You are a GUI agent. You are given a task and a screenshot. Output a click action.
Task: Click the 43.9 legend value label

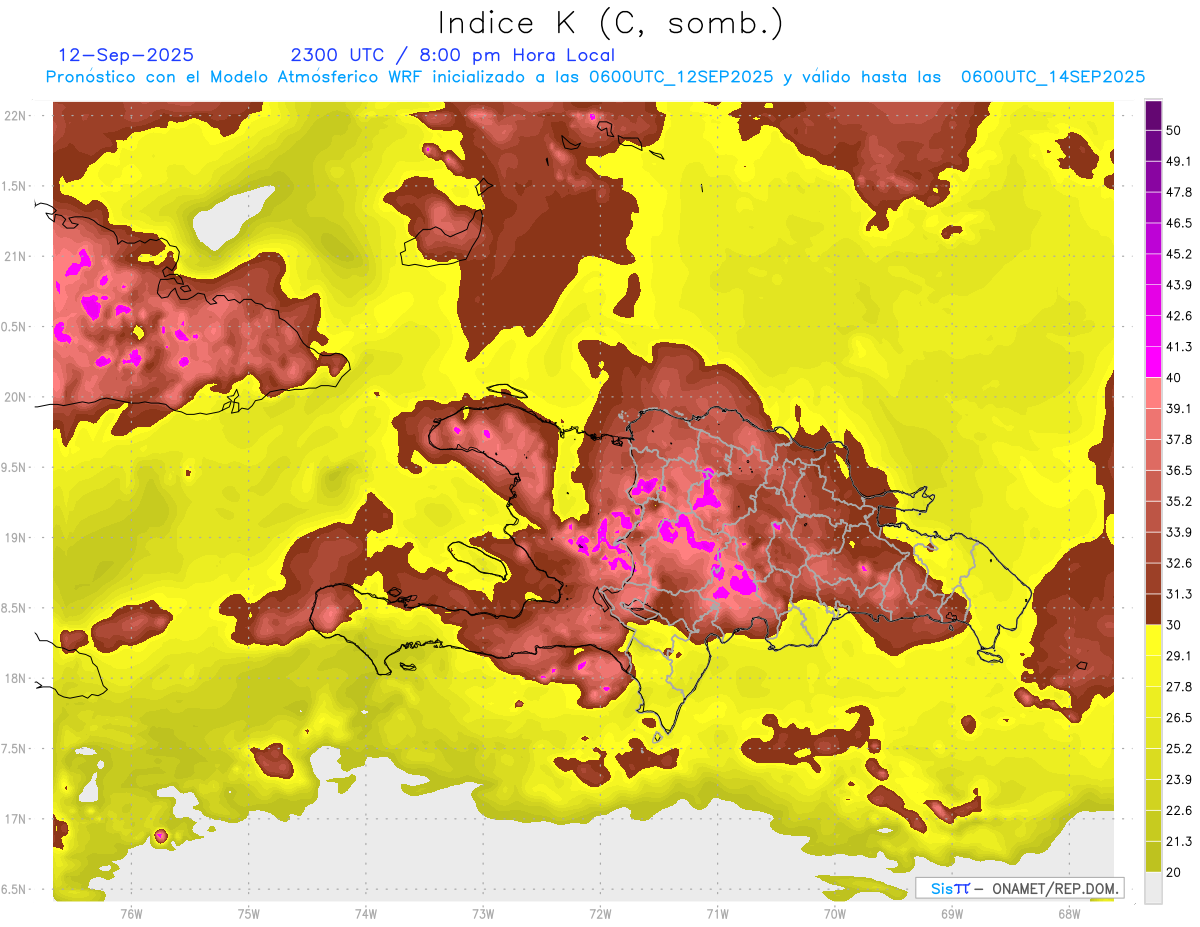(1180, 285)
